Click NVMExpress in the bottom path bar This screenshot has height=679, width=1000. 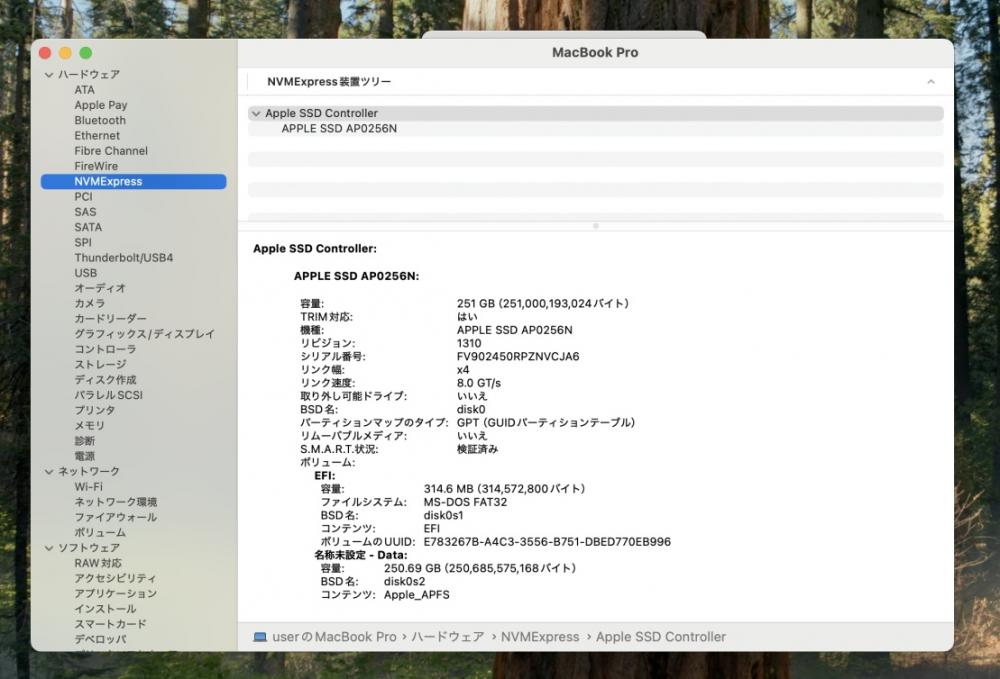click(x=540, y=637)
